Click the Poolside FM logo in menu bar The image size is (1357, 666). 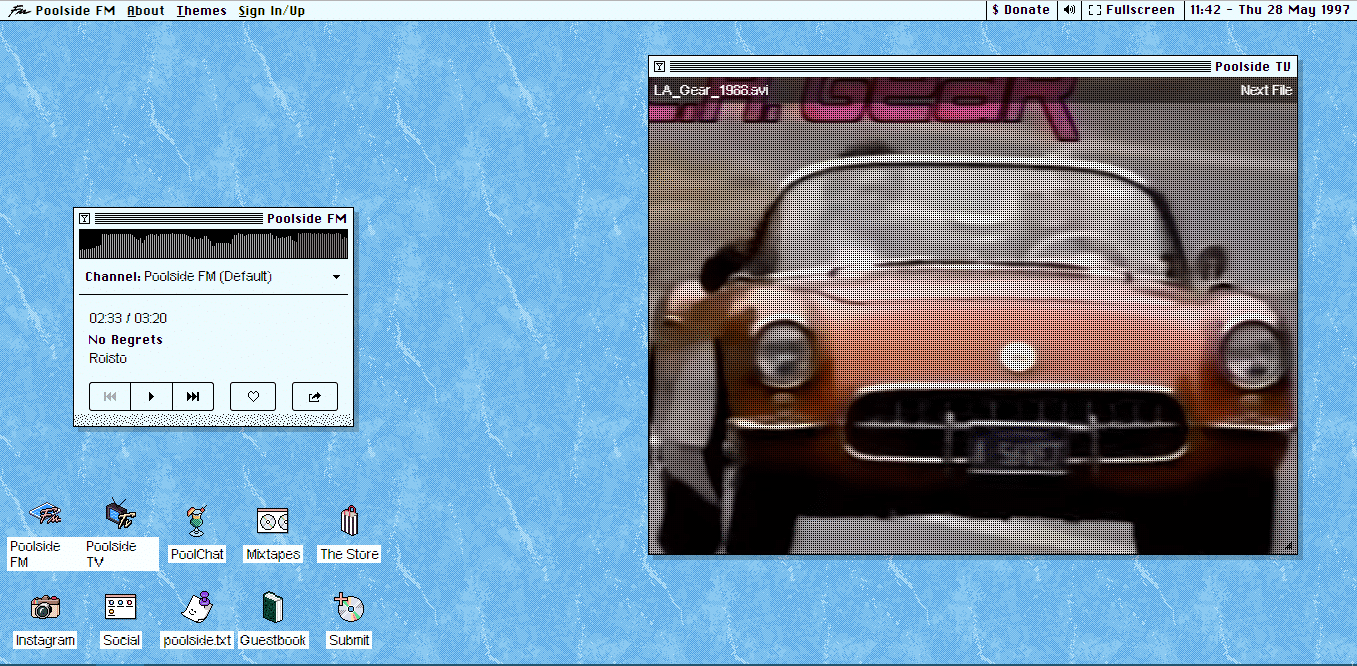(x=17, y=10)
